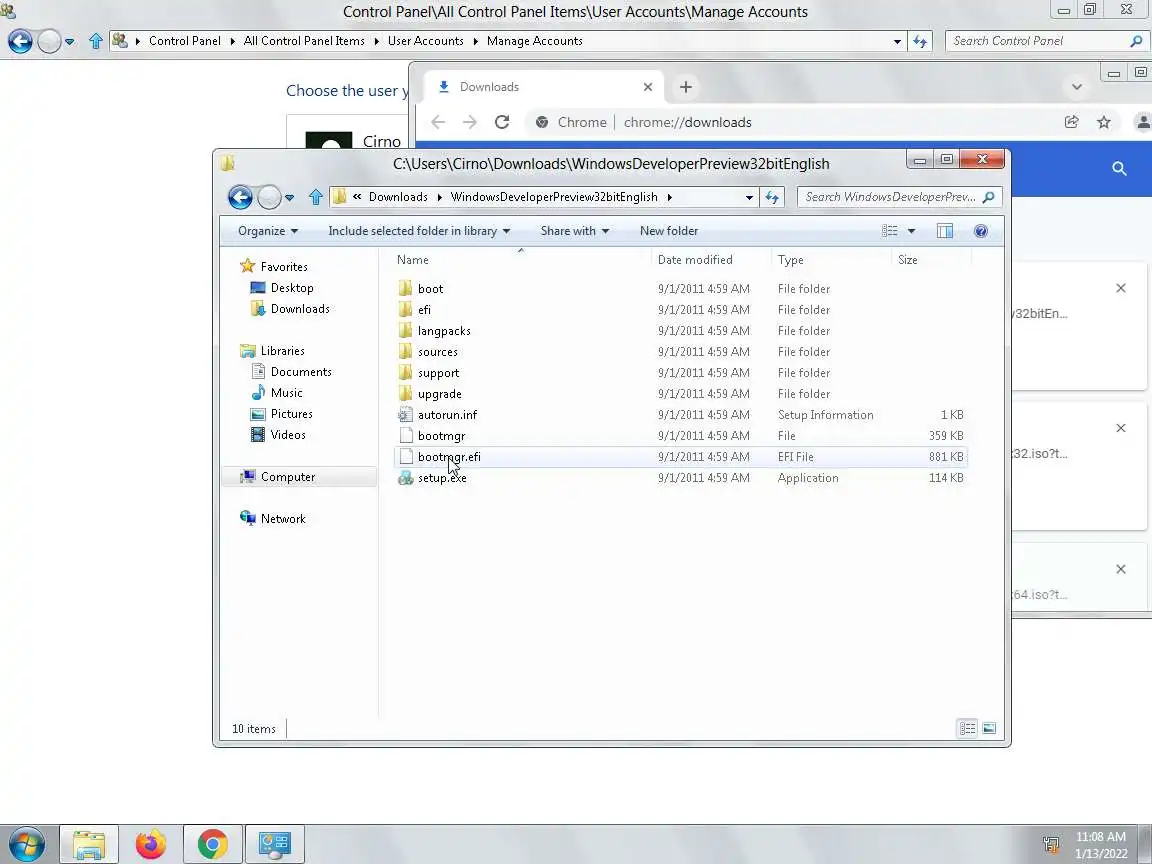Viewport: 1152px width, 864px height.
Task: Go up one folder level in Explorer
Action: (x=316, y=197)
